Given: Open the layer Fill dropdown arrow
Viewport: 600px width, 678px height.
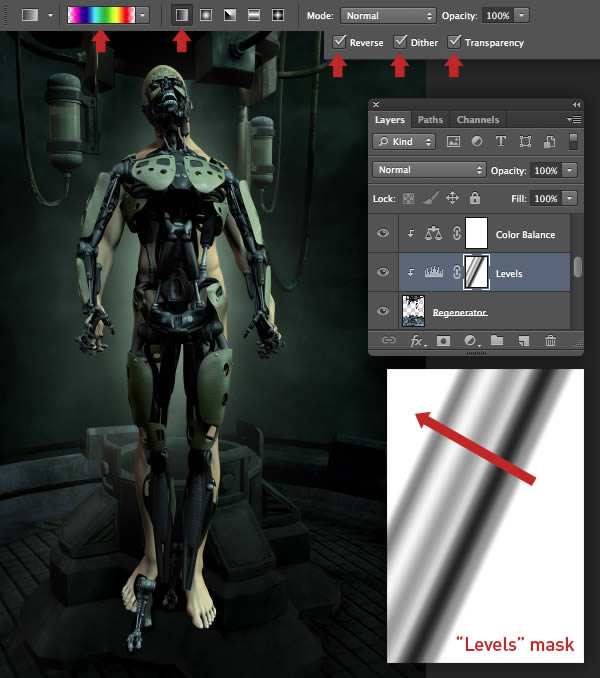Looking at the screenshot, I should tap(570, 198).
